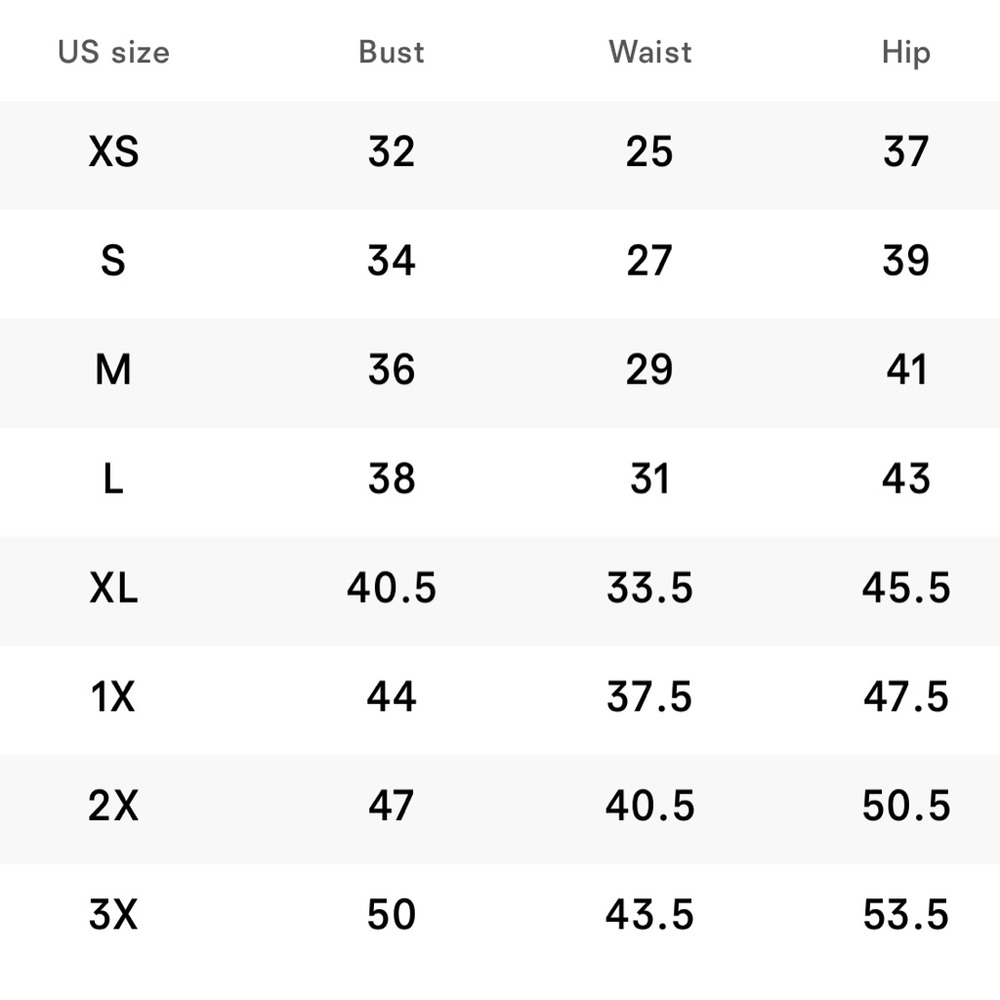Click the XS bust value 32
Image resolution: width=1000 pixels, height=1000 pixels.
tap(392, 152)
